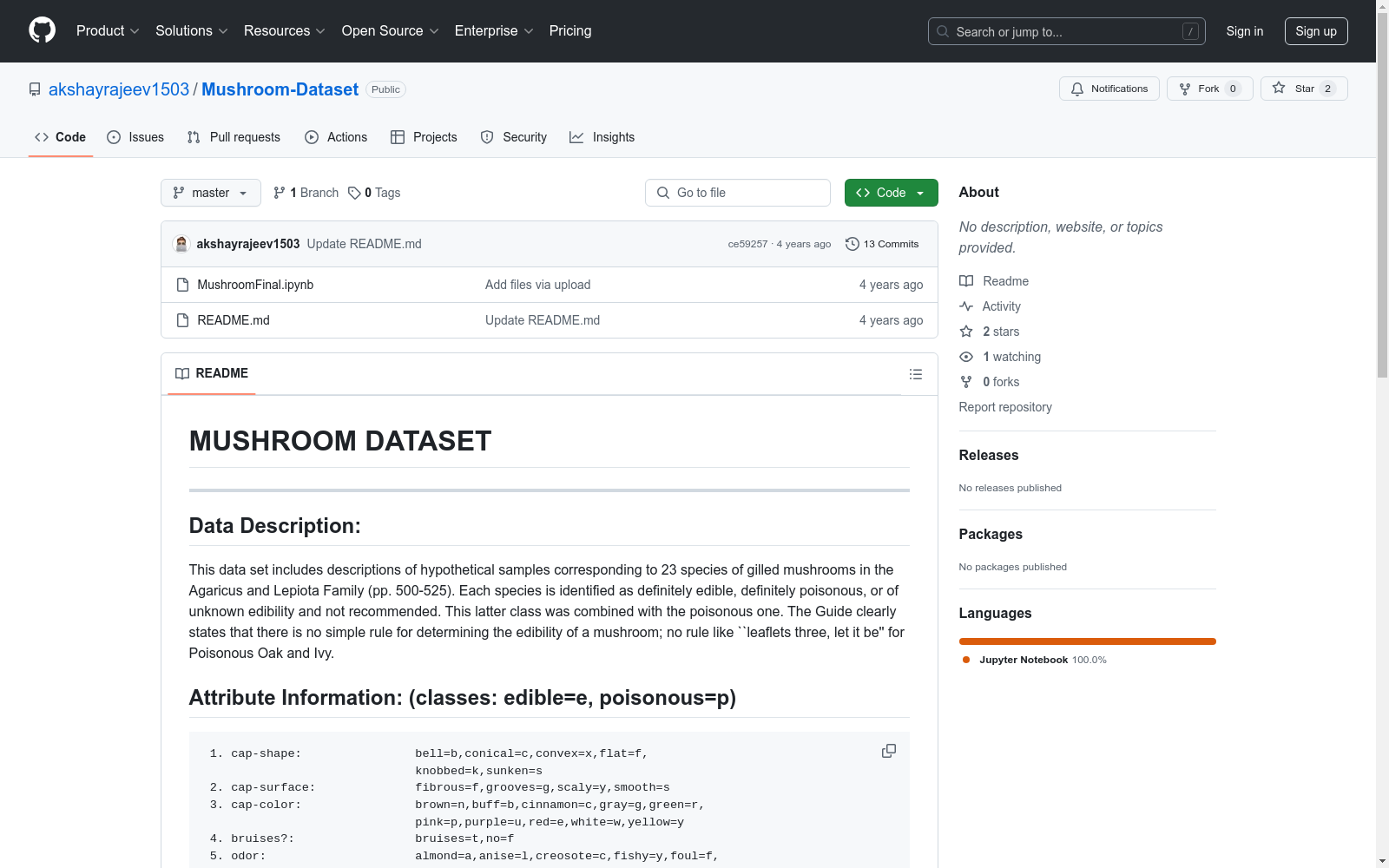Click the Notifications bell button
The width and height of the screenshot is (1389, 868).
point(1109,89)
